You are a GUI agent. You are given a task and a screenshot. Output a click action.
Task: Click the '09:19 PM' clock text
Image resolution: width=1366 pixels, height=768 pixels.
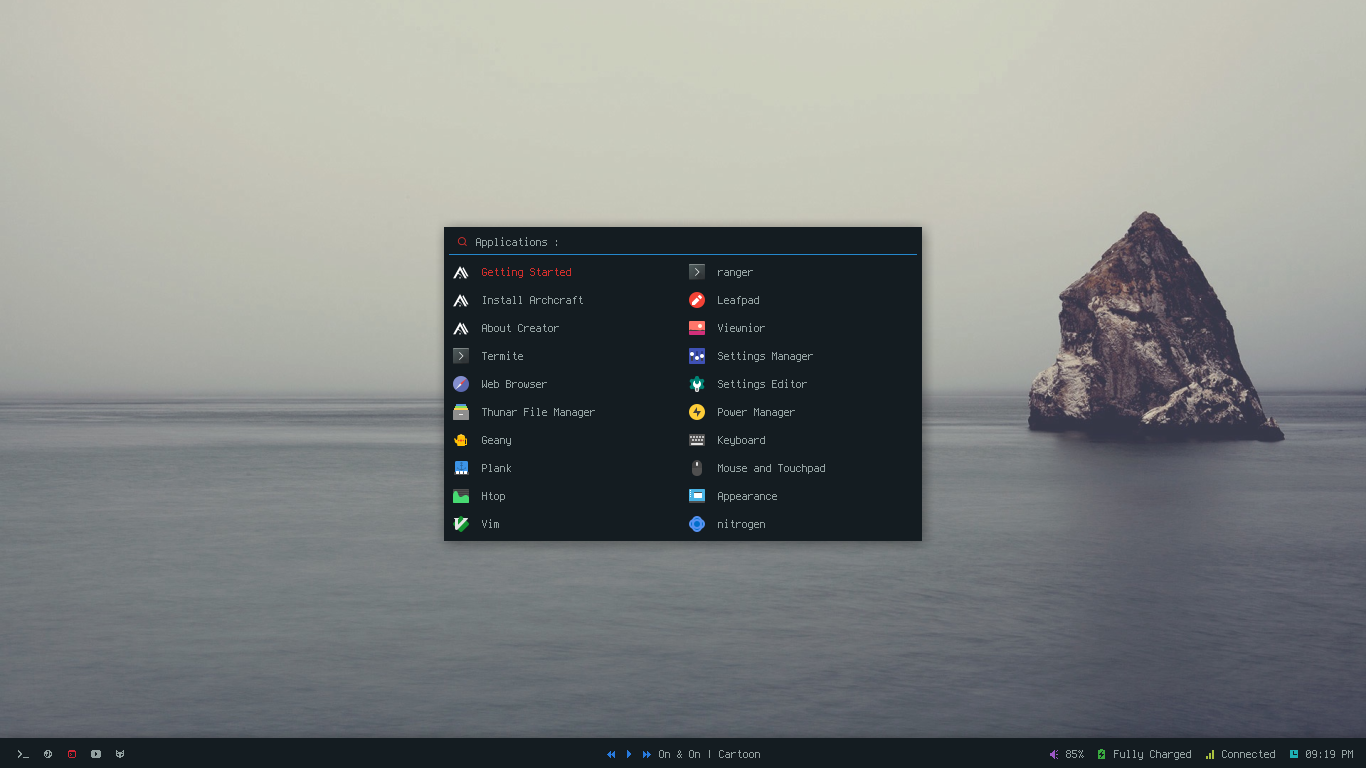(1329, 754)
